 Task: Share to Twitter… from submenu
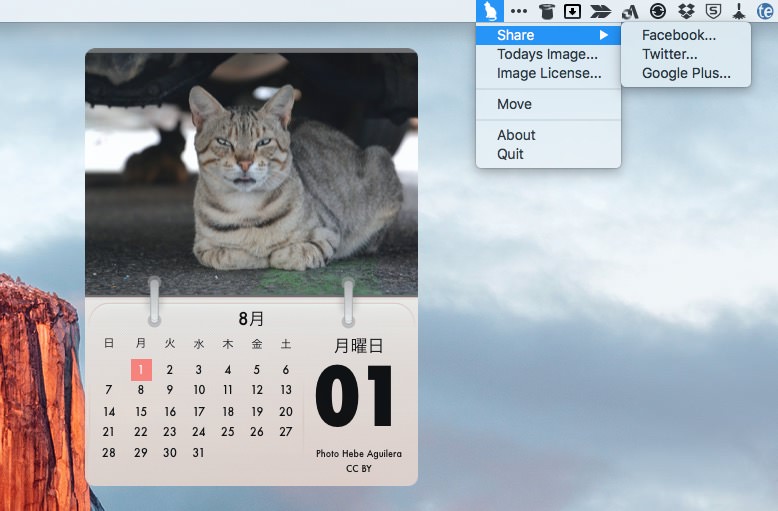(x=686, y=54)
